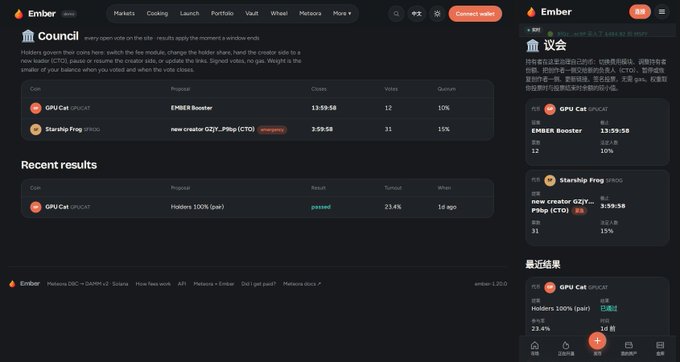680x362 pixels.
Task: Click the Quorum column header
Action: tap(446, 89)
